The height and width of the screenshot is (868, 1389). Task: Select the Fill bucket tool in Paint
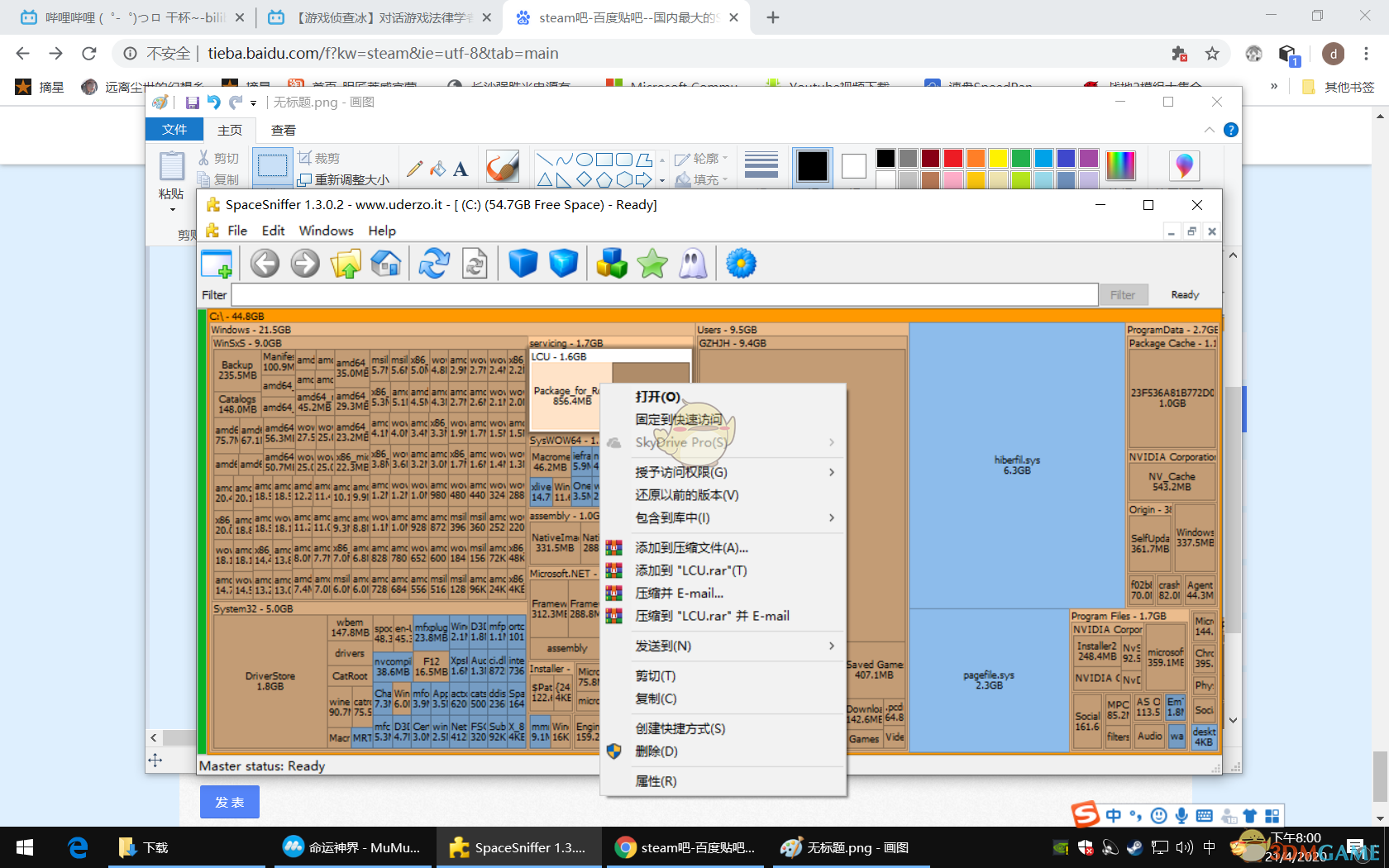[437, 169]
